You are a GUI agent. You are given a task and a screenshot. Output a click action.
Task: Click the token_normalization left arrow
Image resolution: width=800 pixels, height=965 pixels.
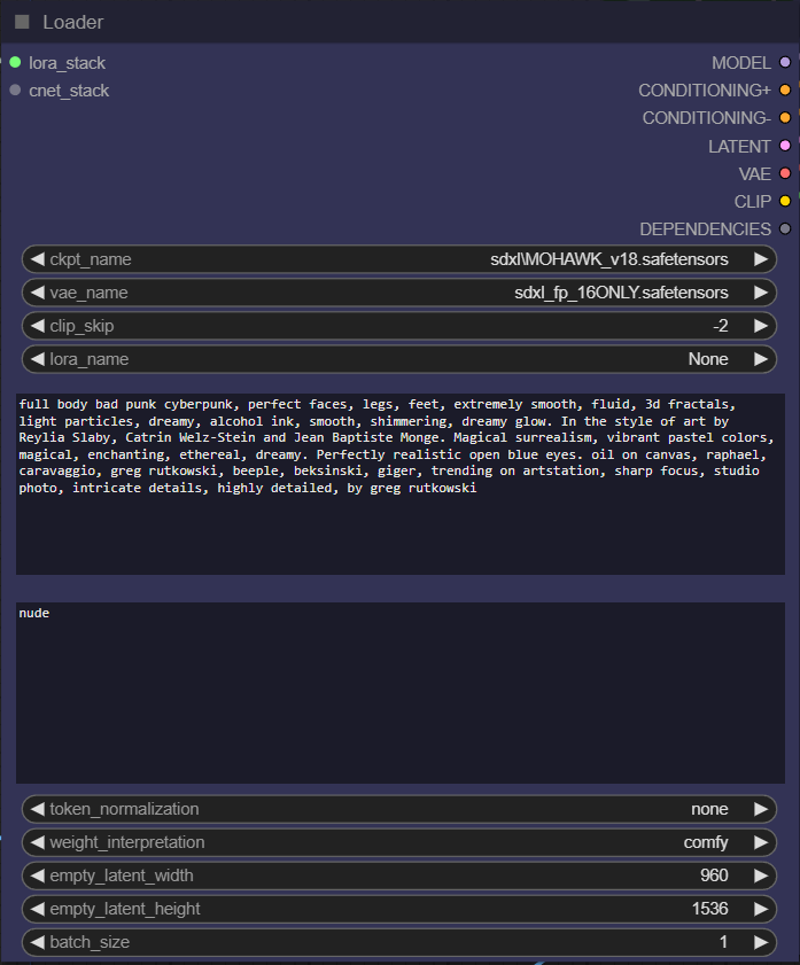click(x=38, y=809)
